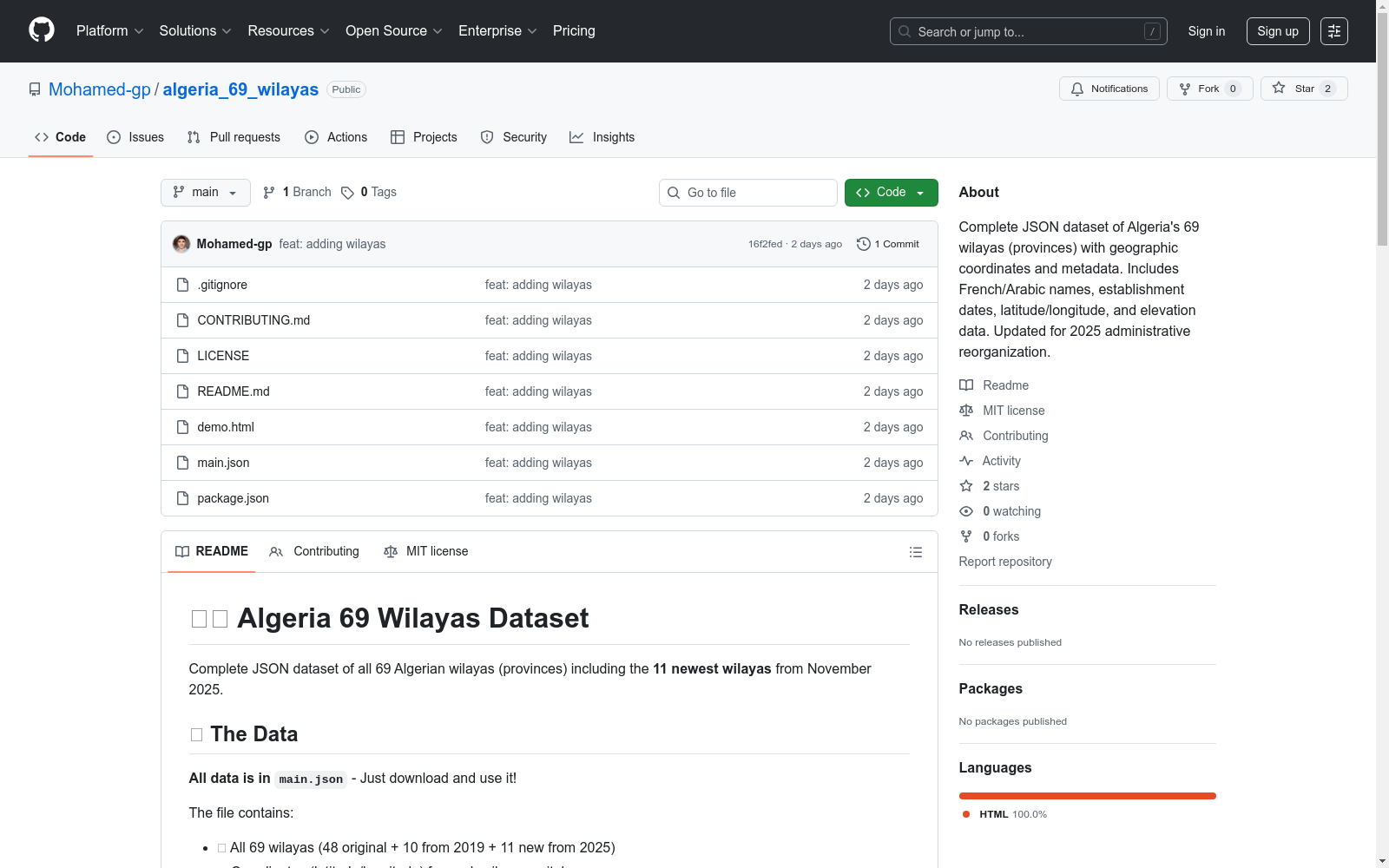The width and height of the screenshot is (1389, 868).
Task: Open the main branch selector dropdown
Action: coord(206,193)
